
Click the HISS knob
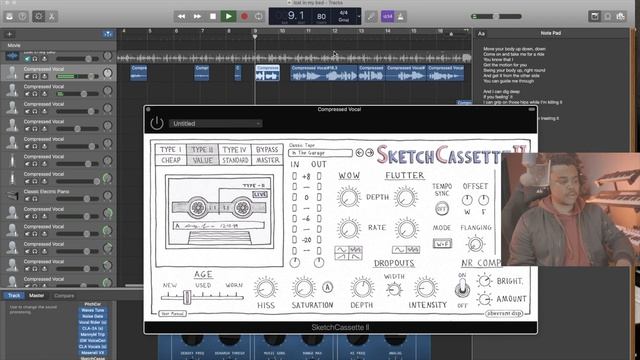[x=265, y=288]
